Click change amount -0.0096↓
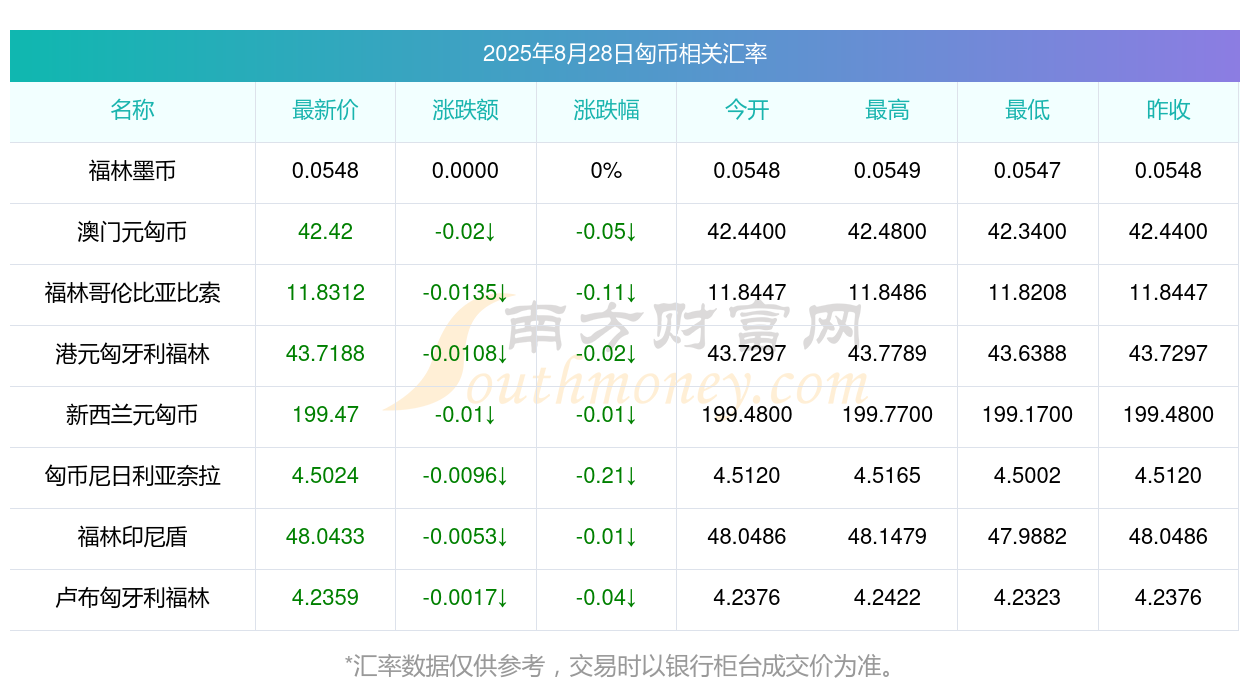 coord(466,476)
